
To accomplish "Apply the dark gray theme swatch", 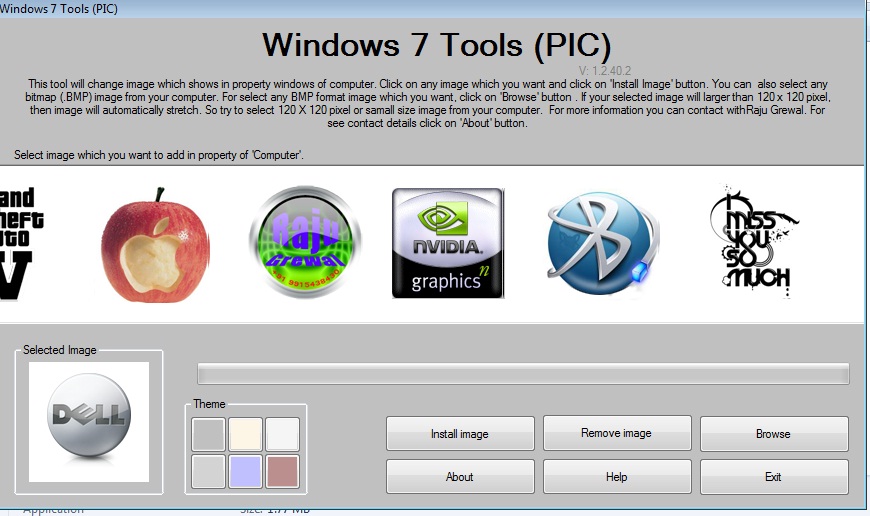I will pos(208,434).
